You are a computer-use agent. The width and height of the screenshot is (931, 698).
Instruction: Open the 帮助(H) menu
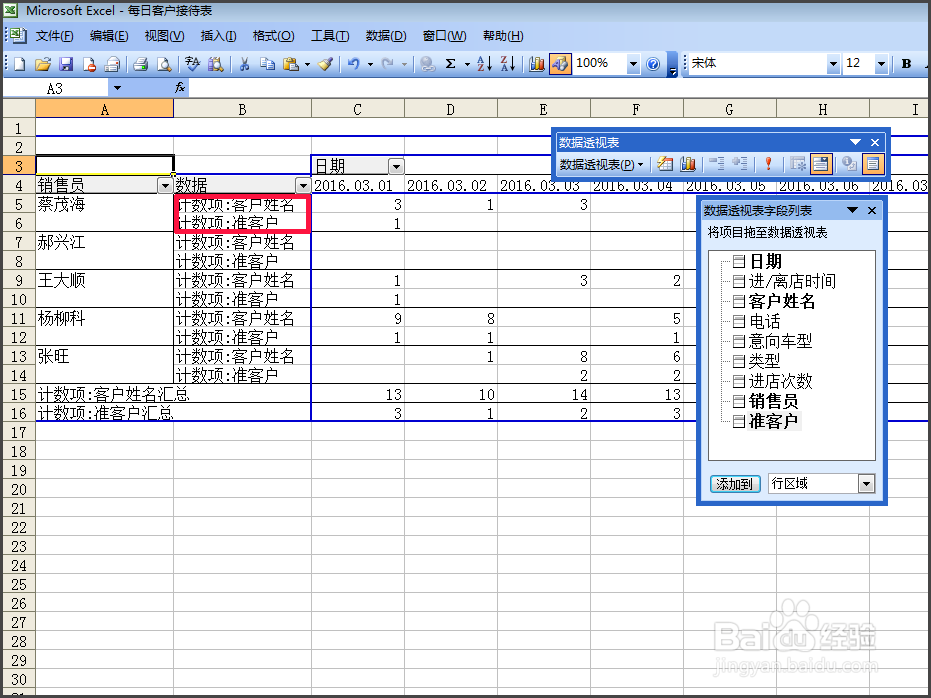(x=503, y=36)
